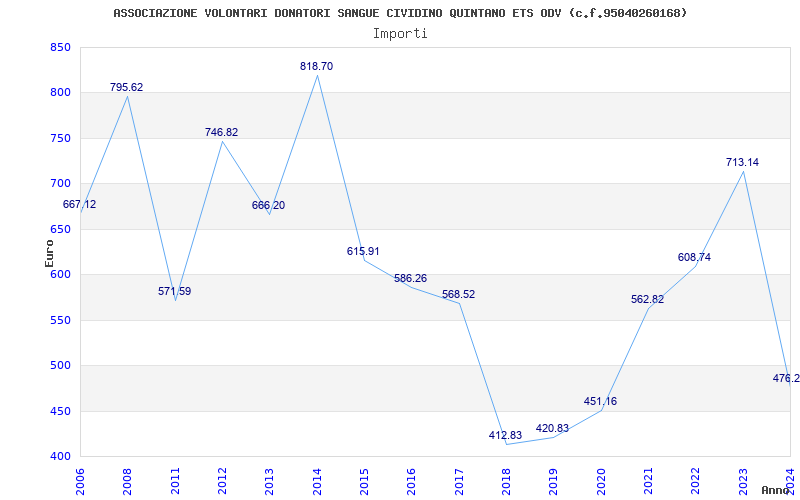Click the 850 y-axis tick value
The height and width of the screenshot is (500, 800).
point(60,48)
